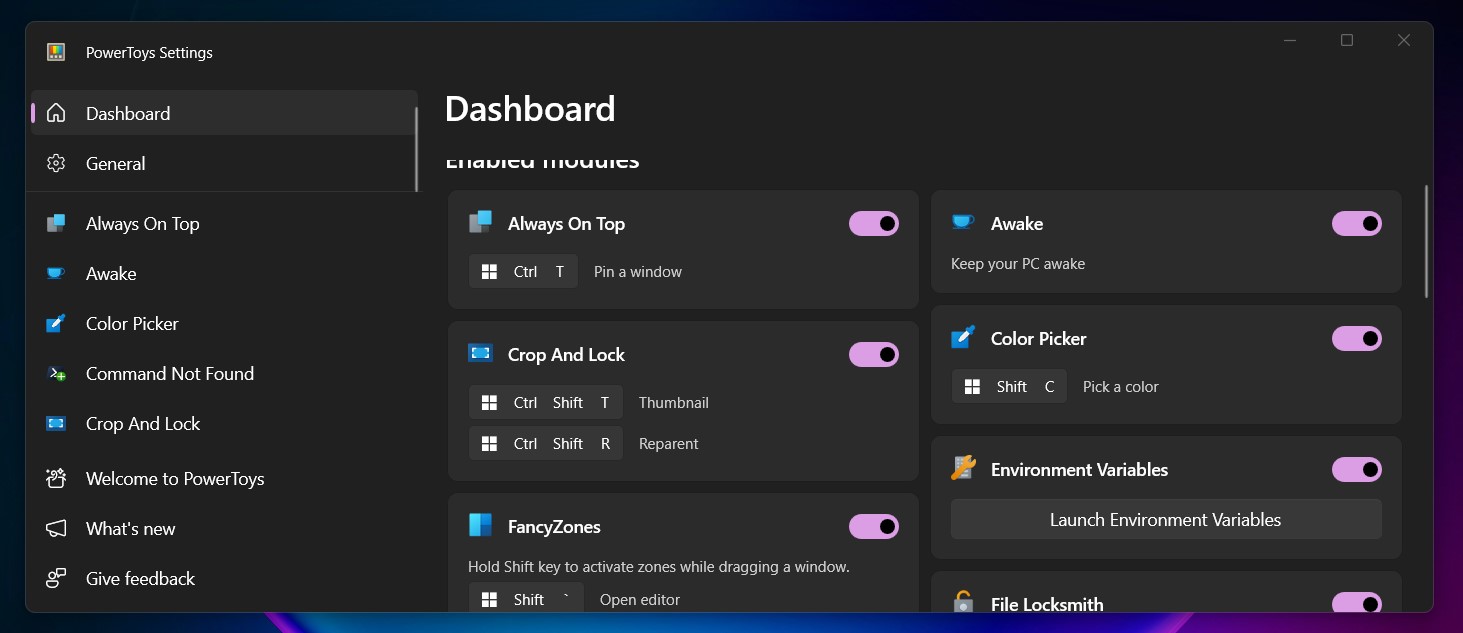Click the Welcome to PowerToys icon
The image size is (1463, 633).
coord(56,478)
